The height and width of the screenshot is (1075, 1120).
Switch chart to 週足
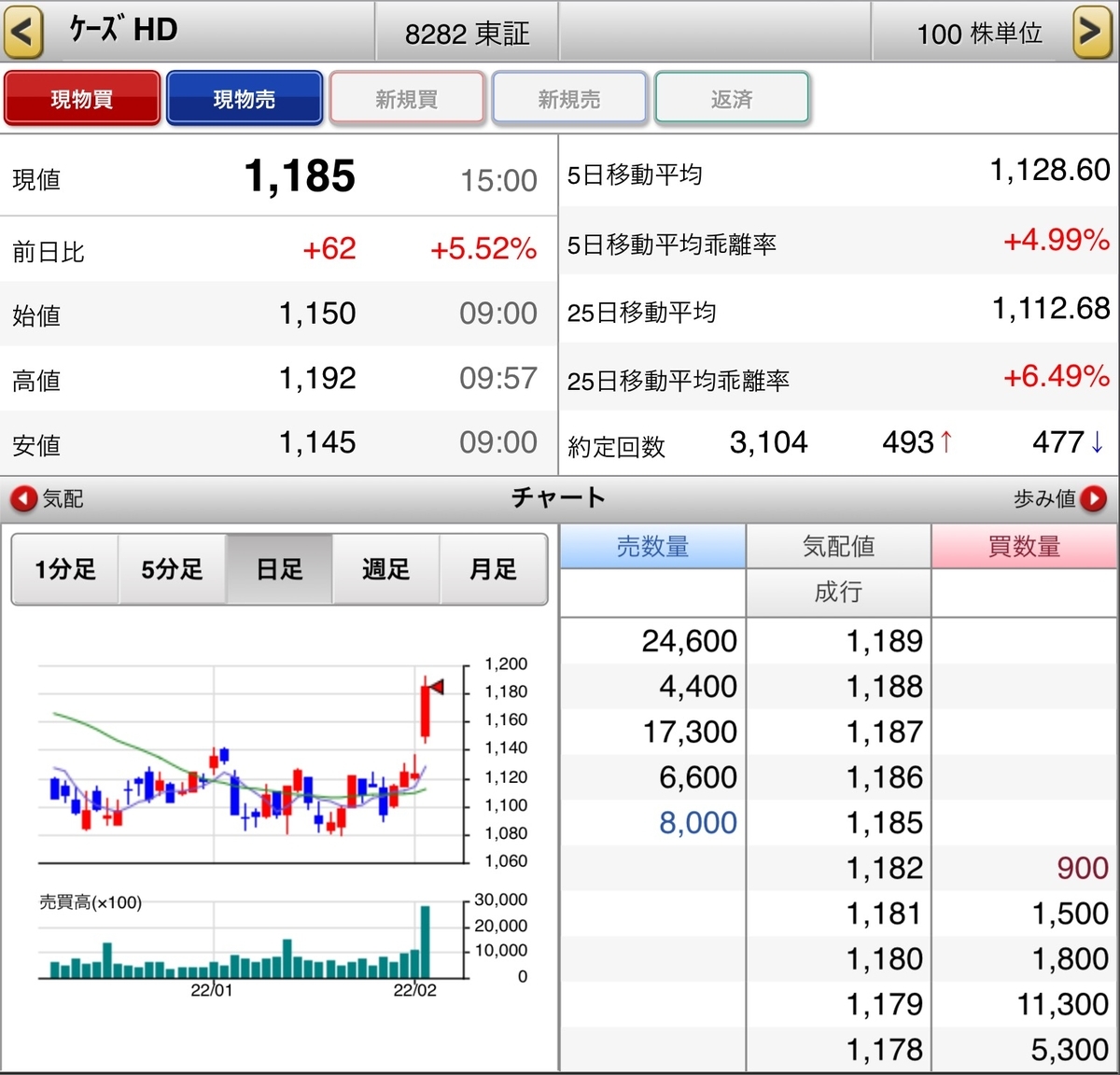(385, 569)
